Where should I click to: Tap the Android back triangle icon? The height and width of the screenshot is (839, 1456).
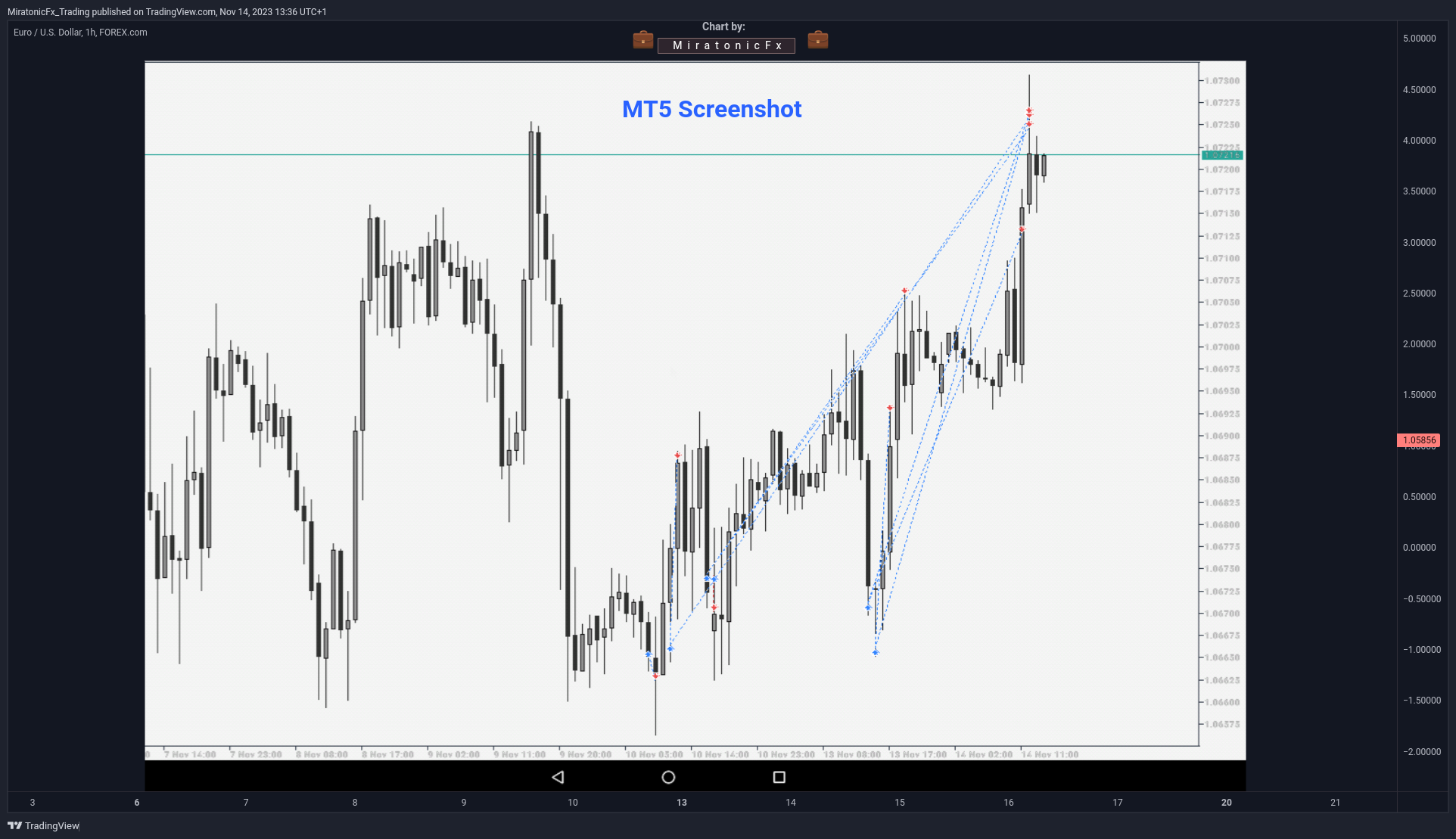coord(558,777)
